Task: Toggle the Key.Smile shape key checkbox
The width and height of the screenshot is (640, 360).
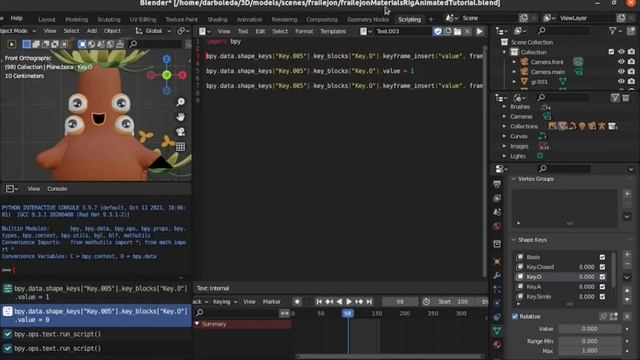Action: [x=602, y=297]
